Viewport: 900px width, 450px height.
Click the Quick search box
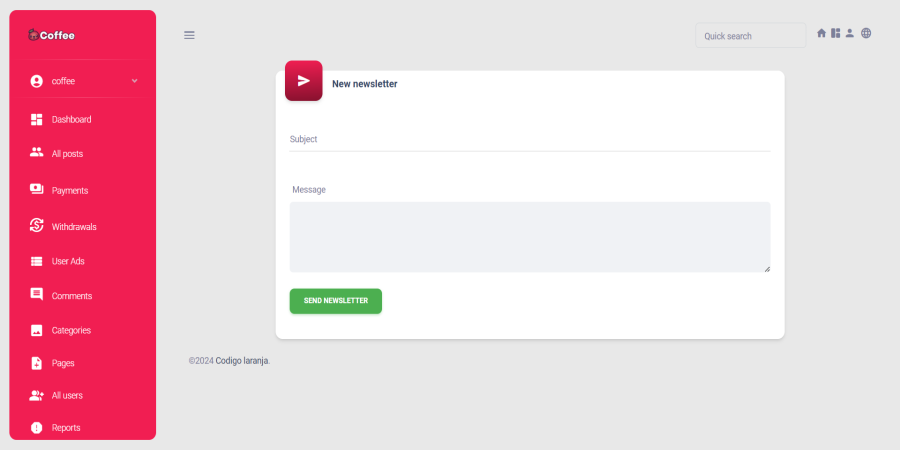[749, 36]
